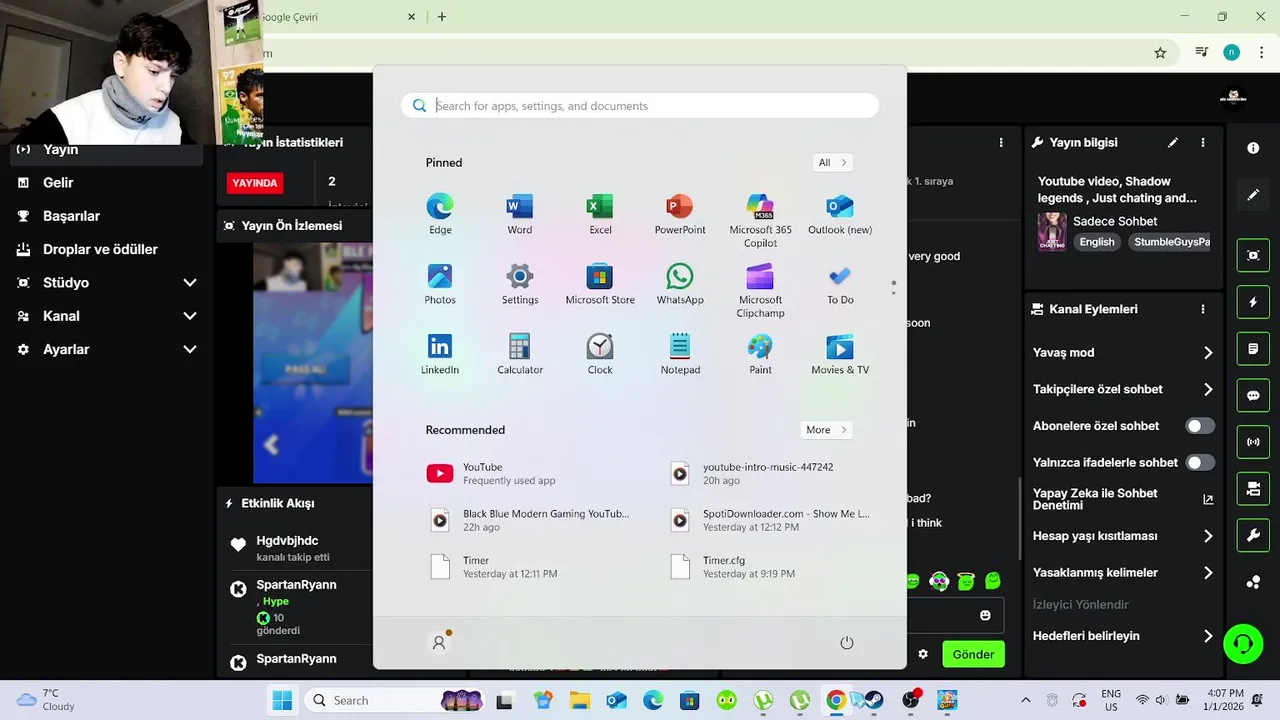Open Steam from the taskbar
Image resolution: width=1280 pixels, height=720 pixels.
(874, 700)
